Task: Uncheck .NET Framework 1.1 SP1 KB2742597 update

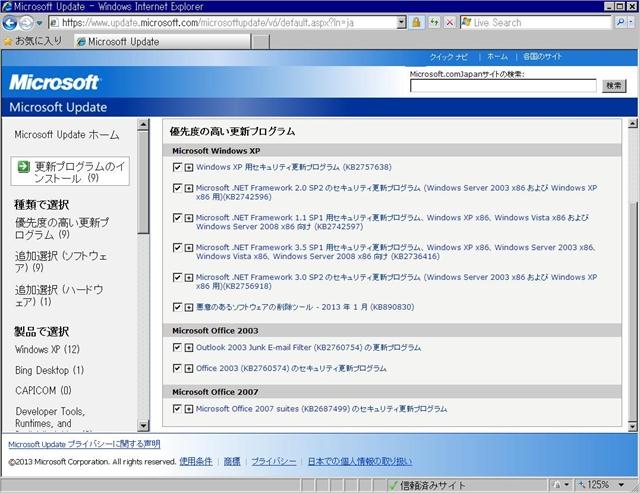Action: point(177,218)
